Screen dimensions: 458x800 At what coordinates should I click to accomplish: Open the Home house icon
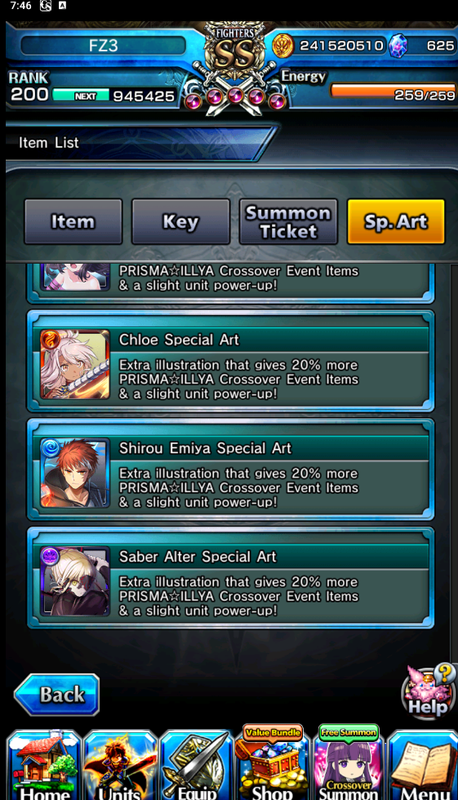(44, 764)
